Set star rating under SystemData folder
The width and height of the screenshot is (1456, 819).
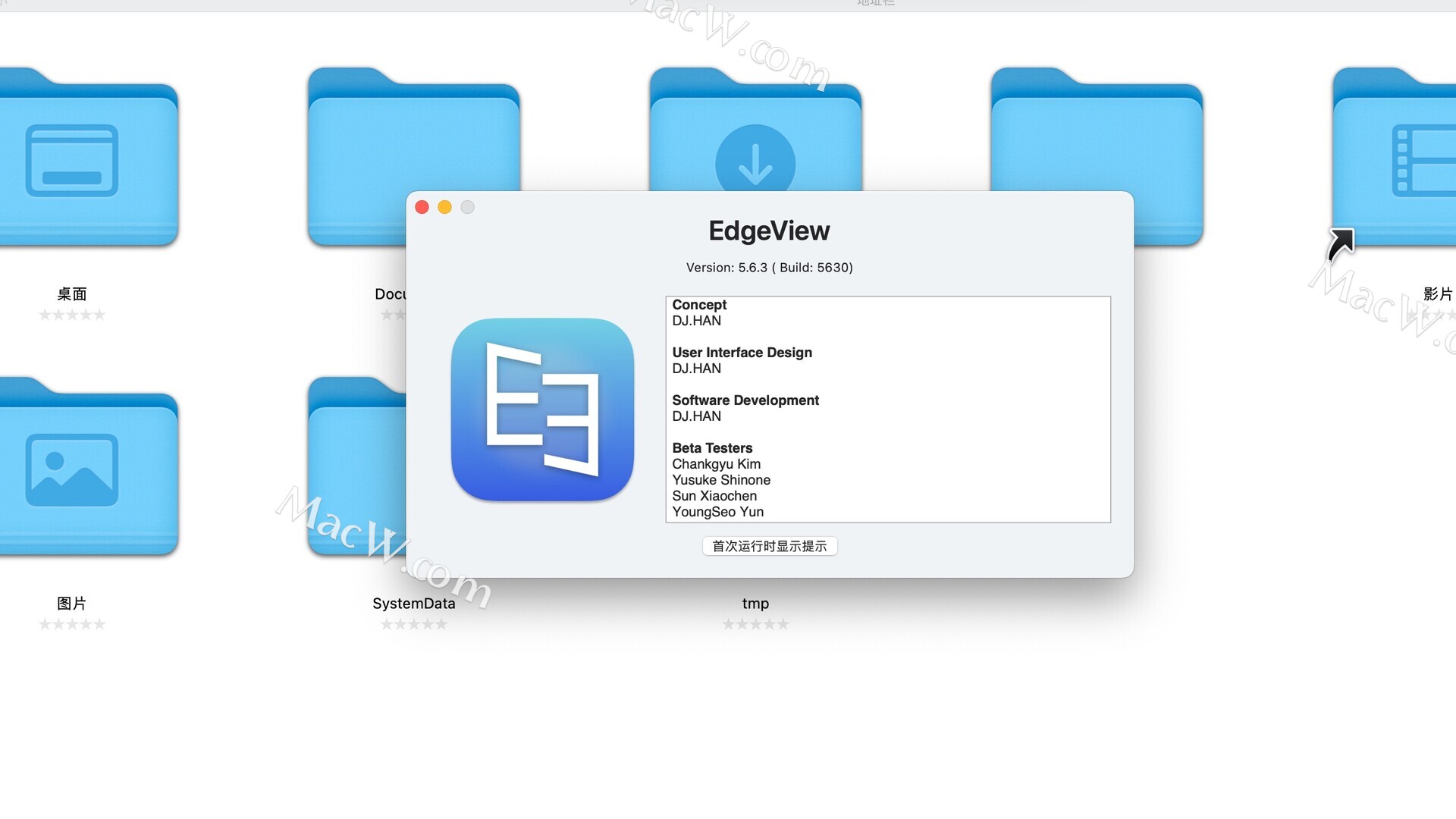coord(414,624)
